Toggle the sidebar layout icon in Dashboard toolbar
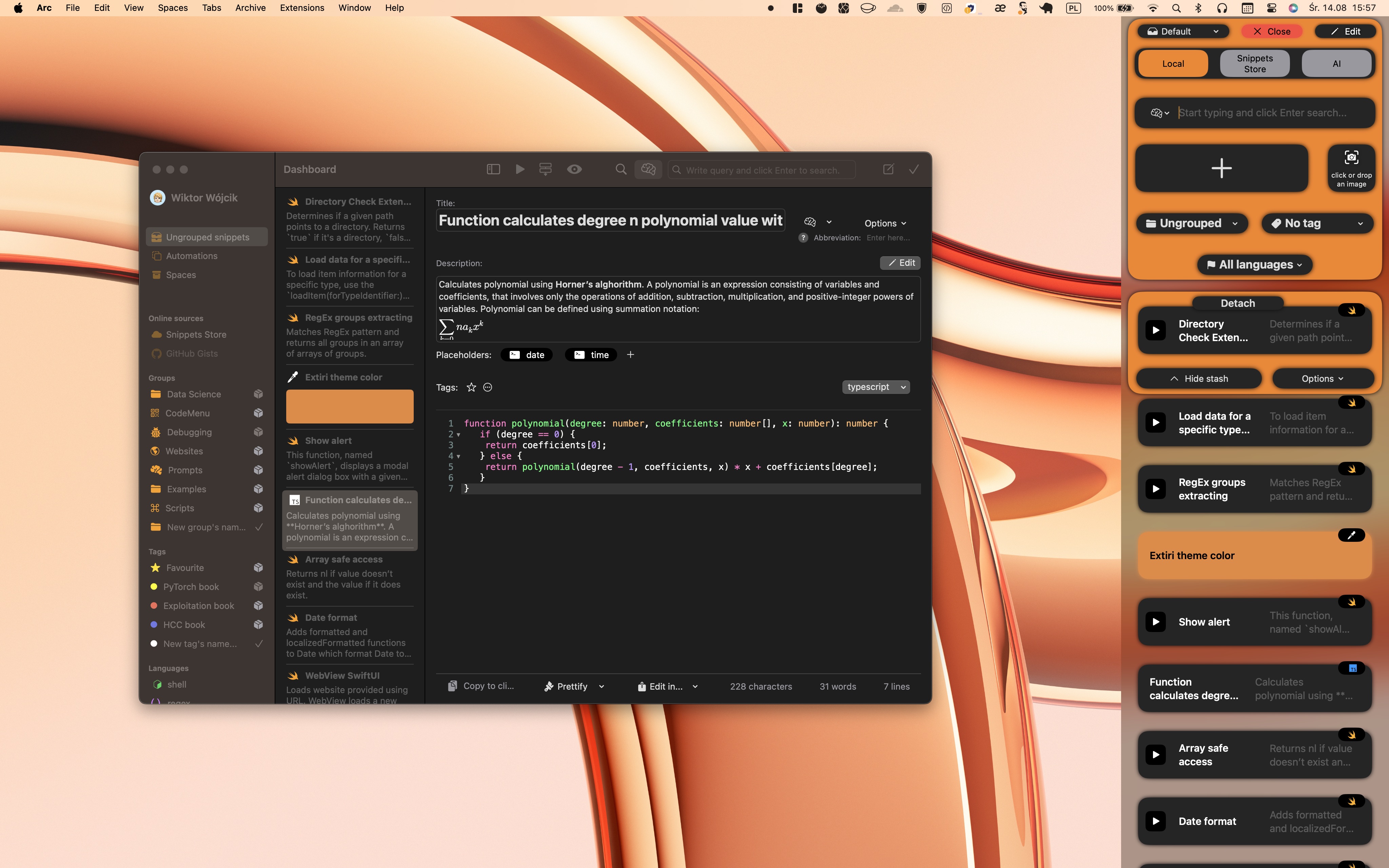The image size is (1389, 868). click(x=493, y=169)
